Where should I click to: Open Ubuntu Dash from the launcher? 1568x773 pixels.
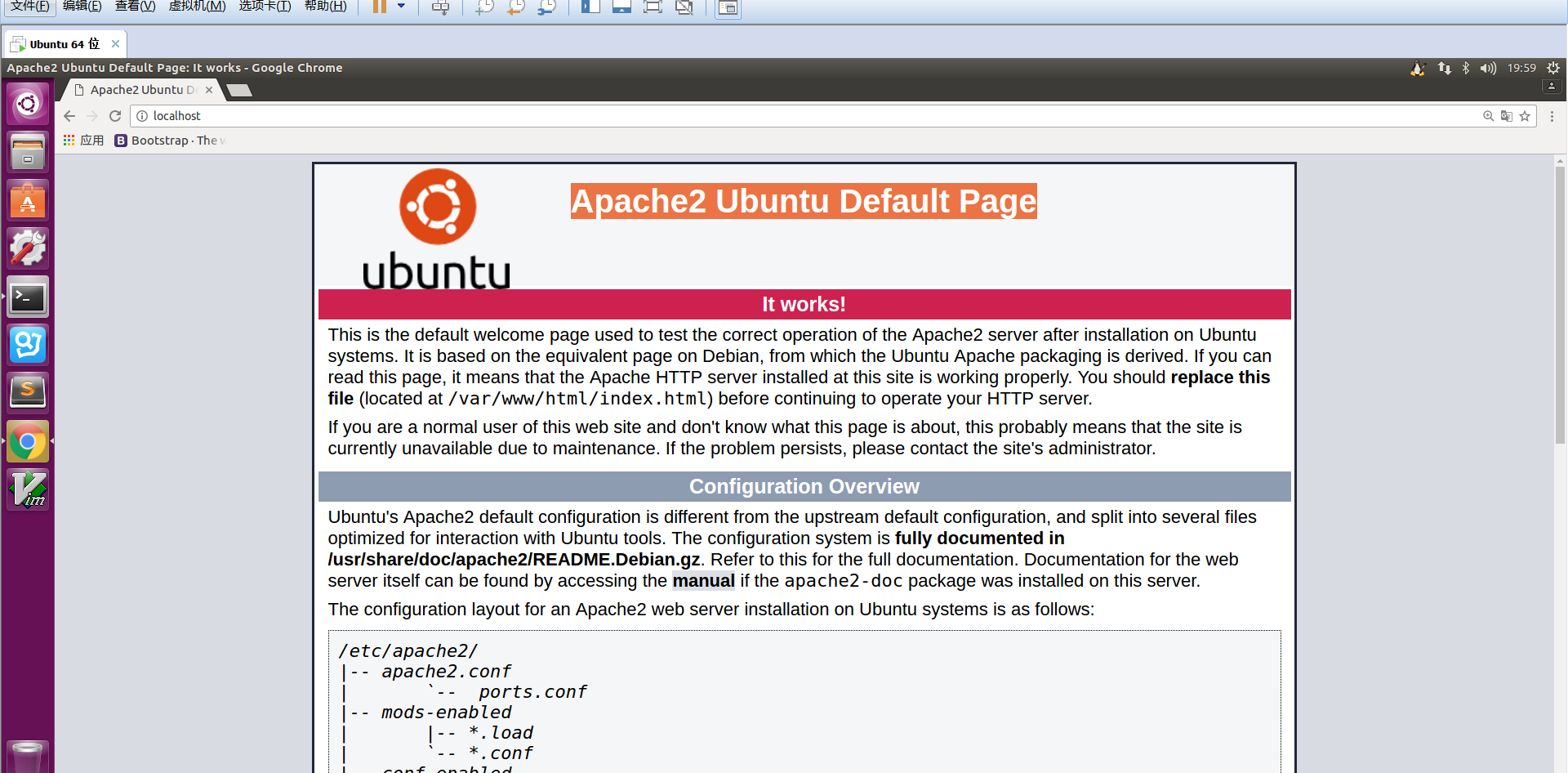click(x=28, y=105)
